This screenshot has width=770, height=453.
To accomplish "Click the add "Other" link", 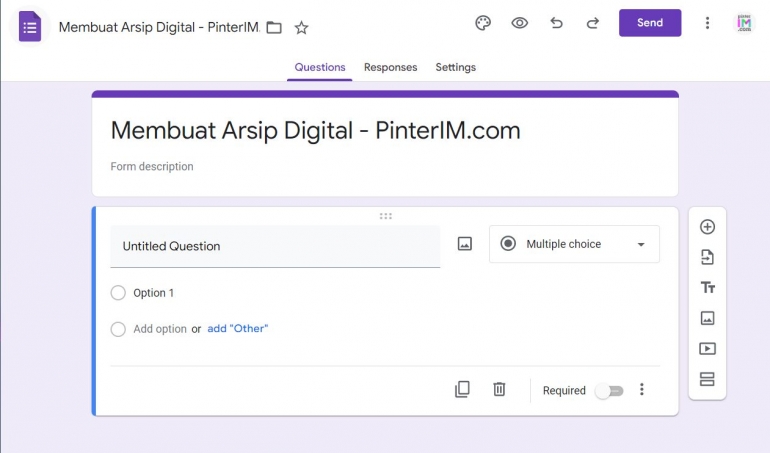I will click(x=238, y=329).
